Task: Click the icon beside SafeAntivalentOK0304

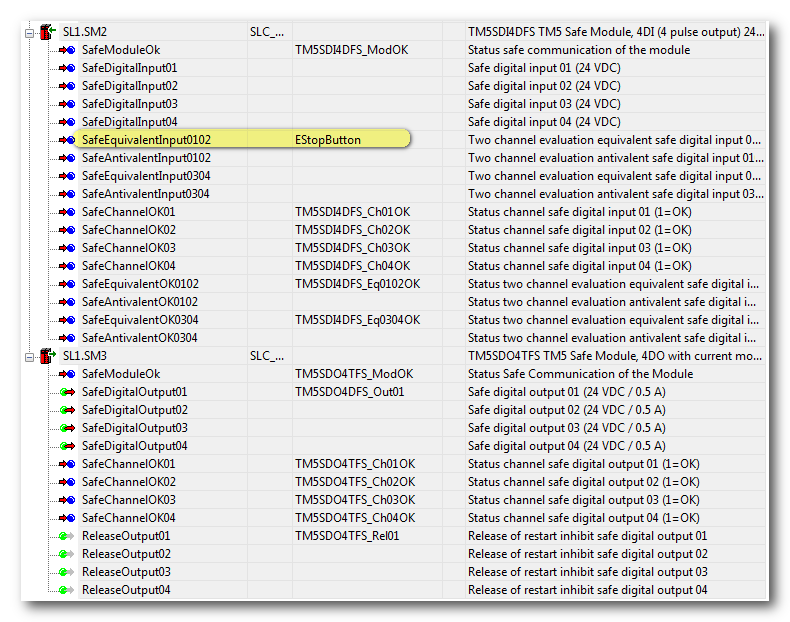Action: pyautogui.click(x=67, y=338)
